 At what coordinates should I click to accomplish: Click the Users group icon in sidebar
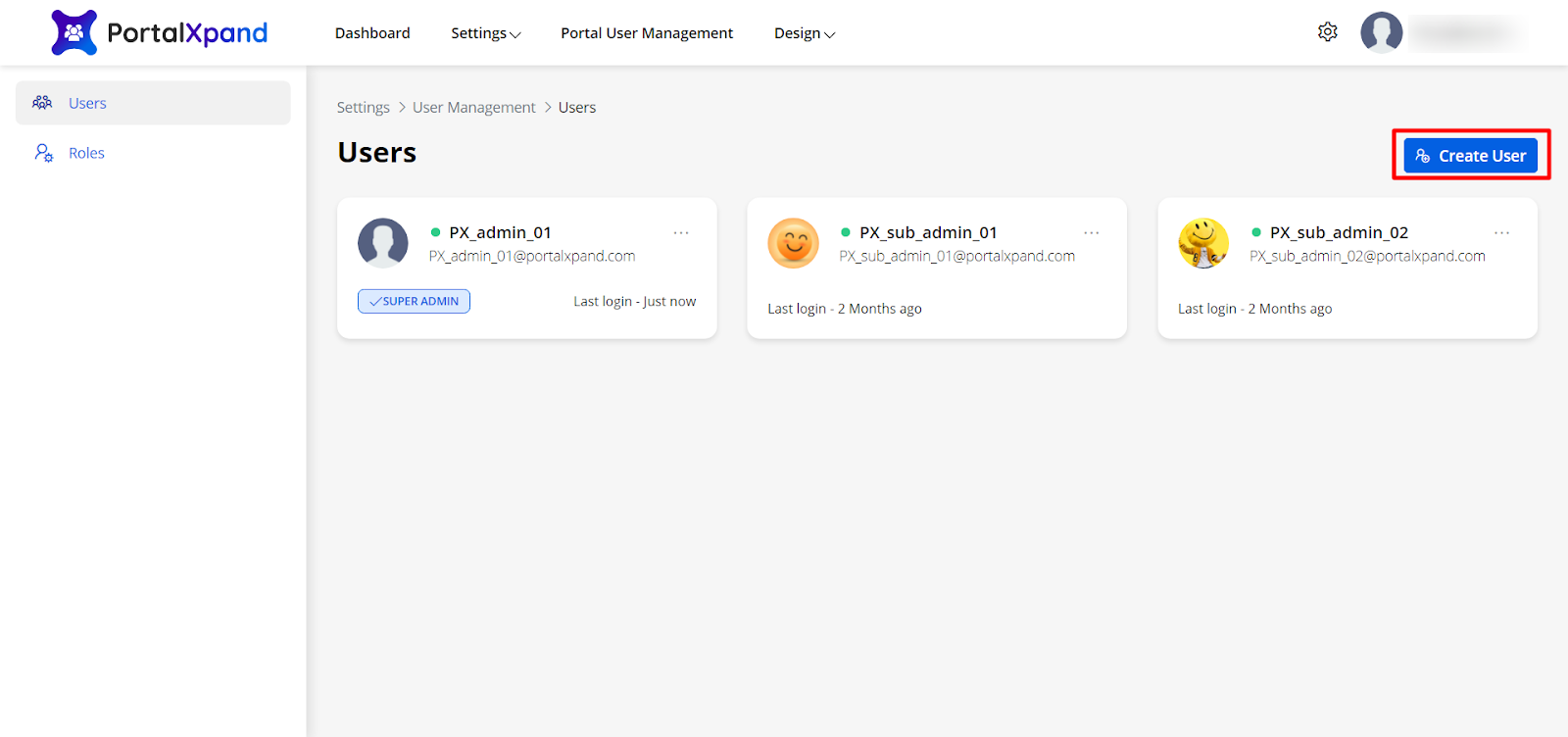[42, 103]
